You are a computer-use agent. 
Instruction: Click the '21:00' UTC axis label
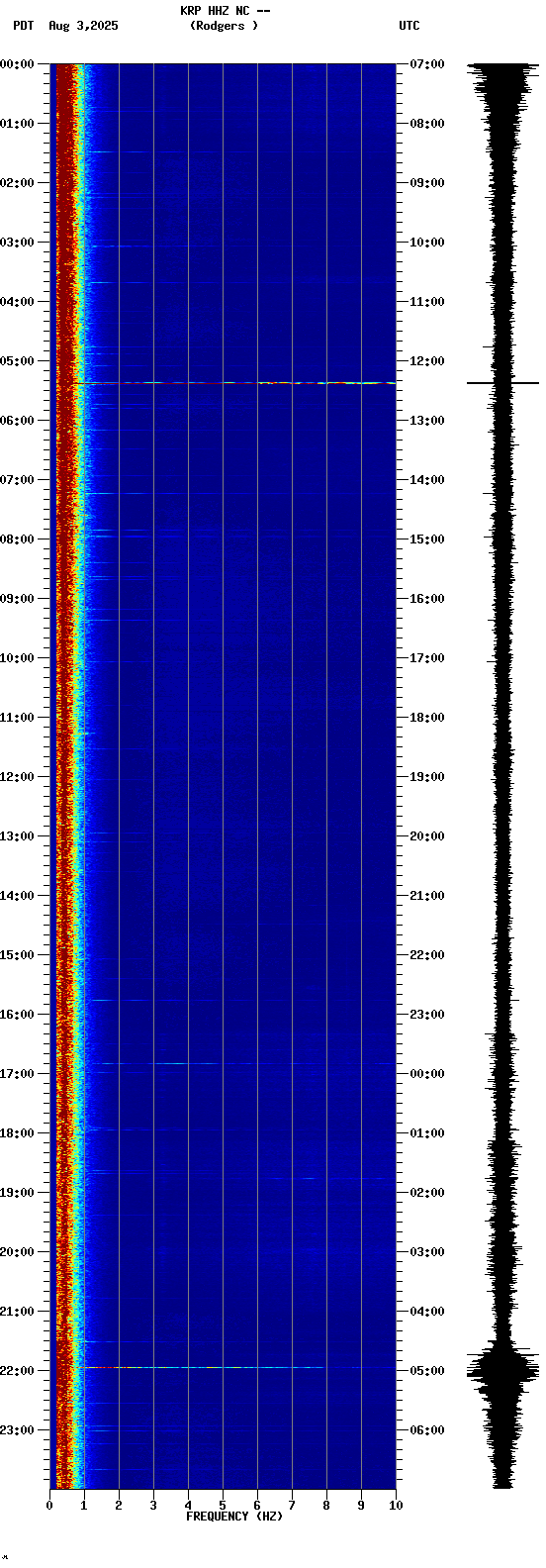(x=427, y=896)
